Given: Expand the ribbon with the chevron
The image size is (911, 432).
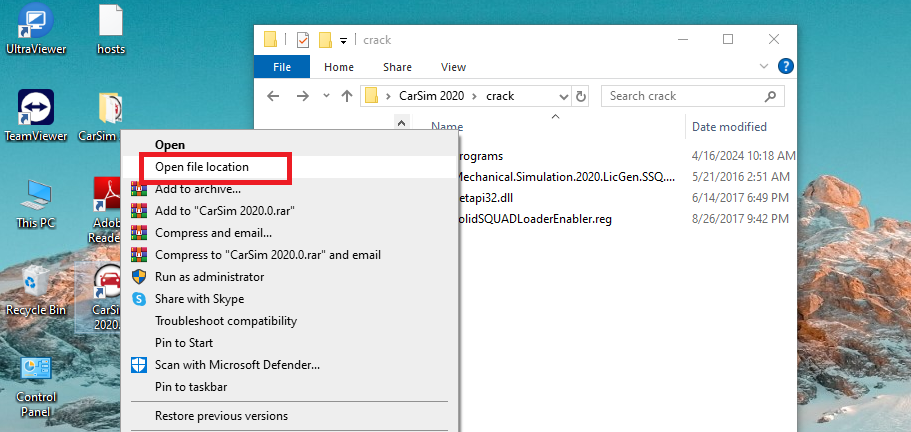Looking at the screenshot, I should (x=765, y=67).
